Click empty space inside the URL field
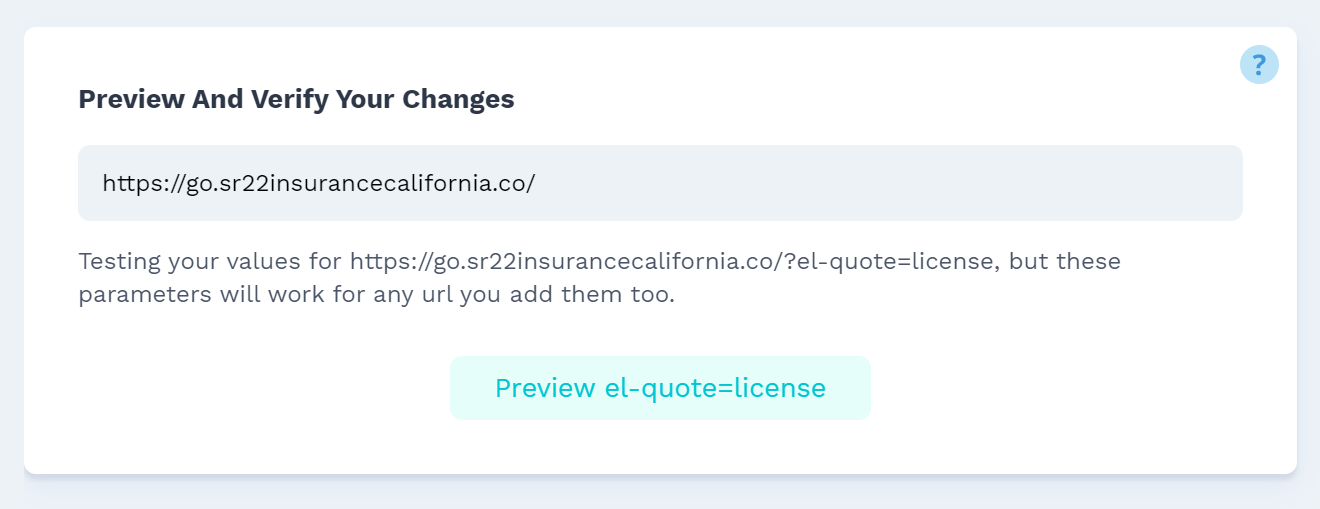 [890, 183]
